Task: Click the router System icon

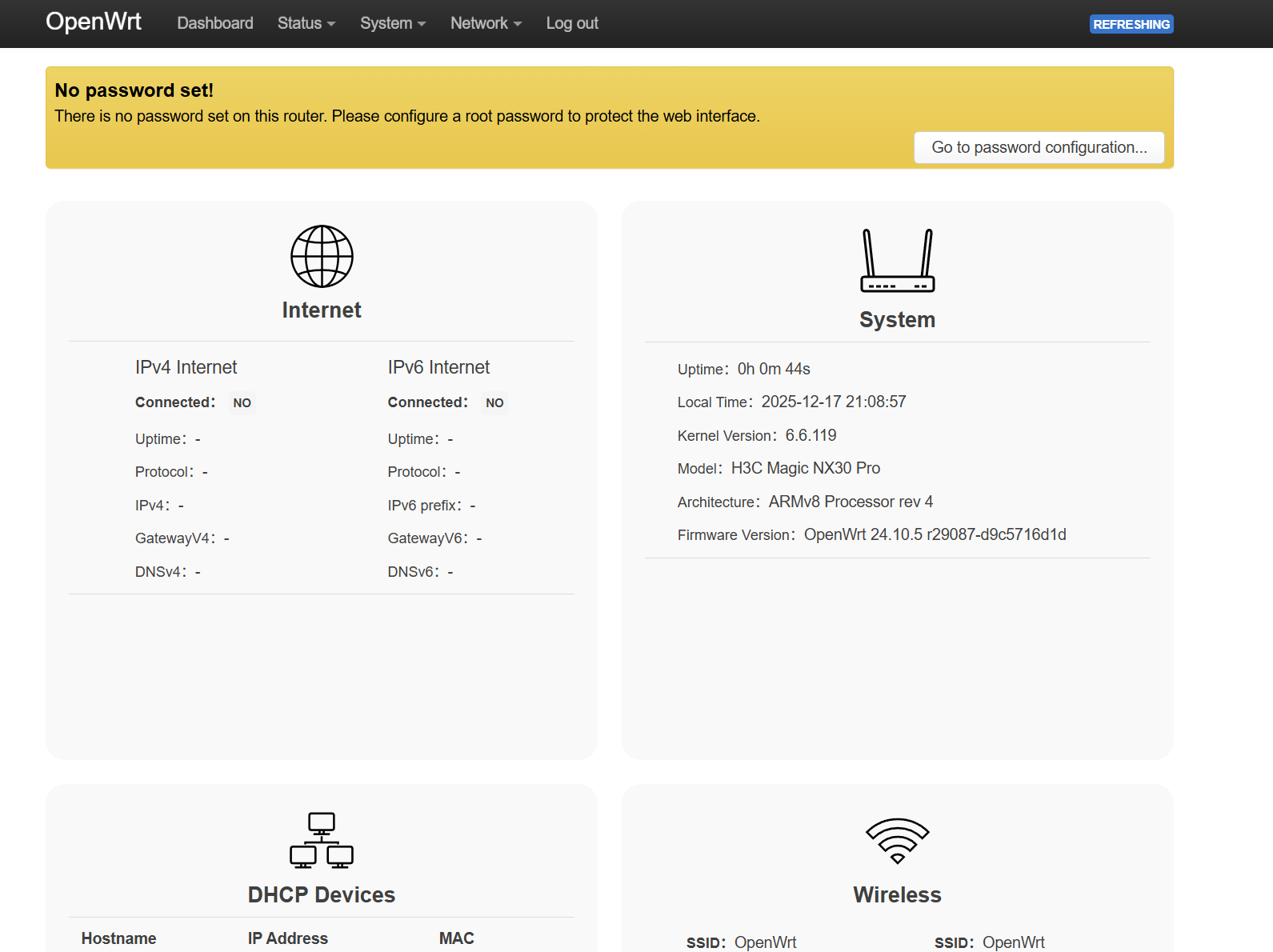Action: coord(897,261)
